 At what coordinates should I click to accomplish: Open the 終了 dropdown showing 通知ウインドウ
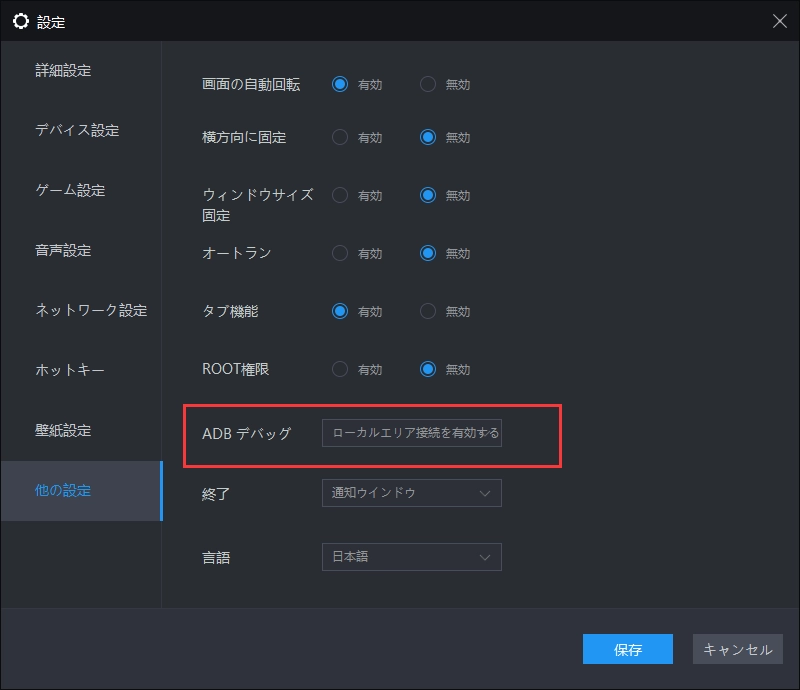pos(411,493)
